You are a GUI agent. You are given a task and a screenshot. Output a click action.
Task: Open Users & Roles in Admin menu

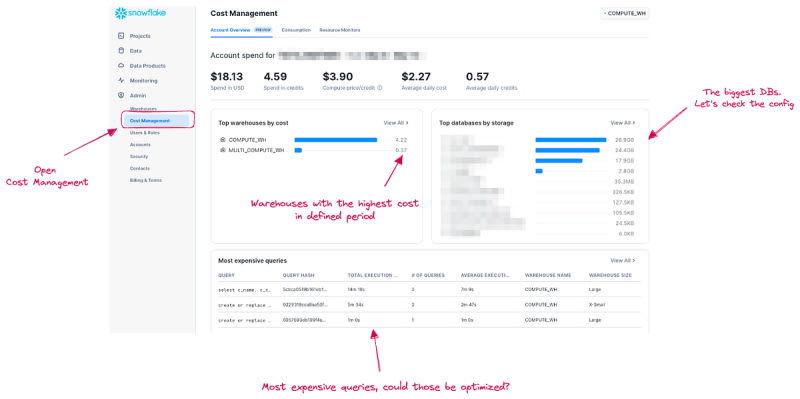click(144, 133)
